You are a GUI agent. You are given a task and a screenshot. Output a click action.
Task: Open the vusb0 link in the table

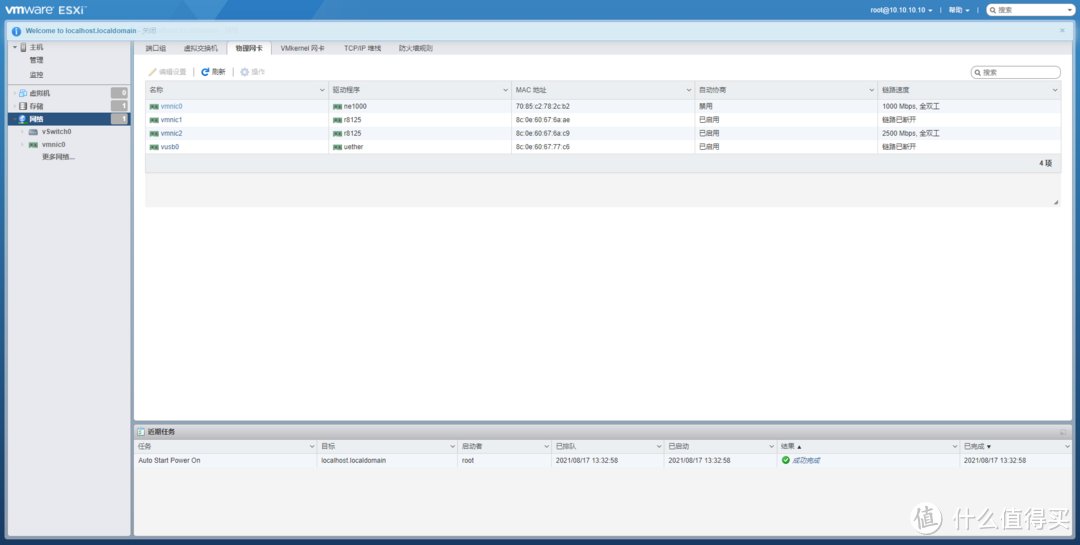click(170, 147)
